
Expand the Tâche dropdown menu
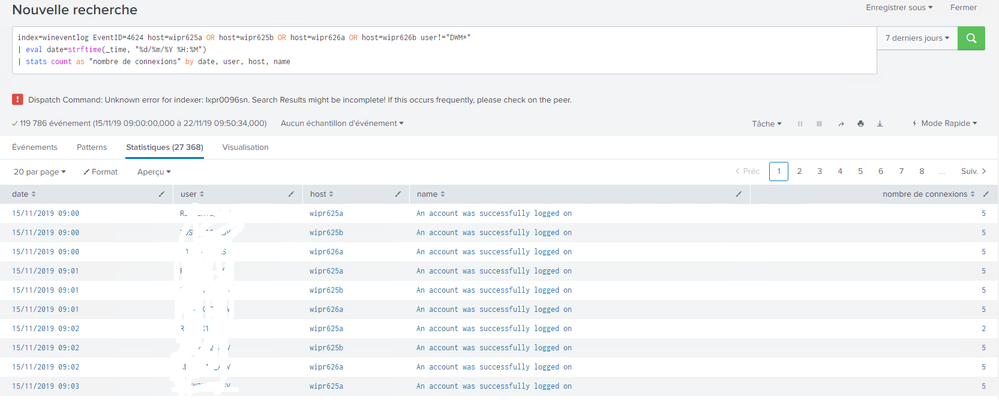tap(766, 124)
